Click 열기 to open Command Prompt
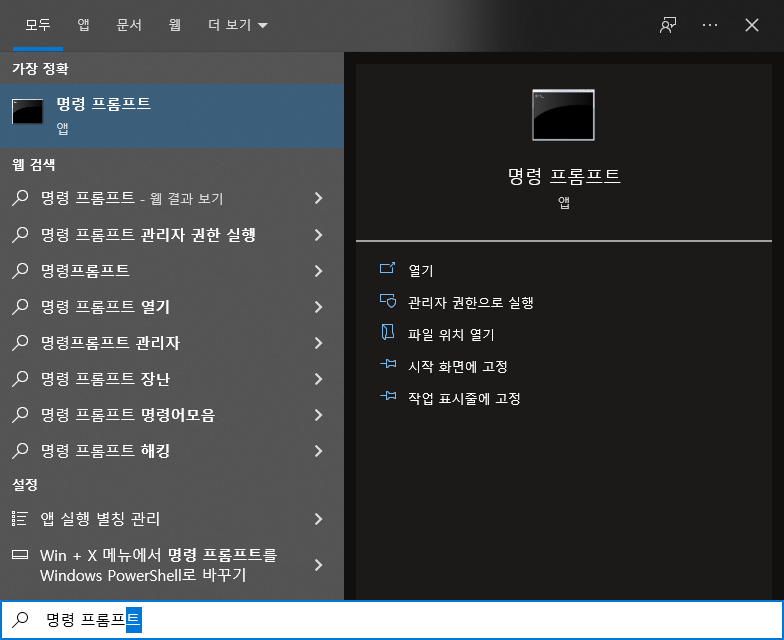The width and height of the screenshot is (784, 640). (420, 270)
